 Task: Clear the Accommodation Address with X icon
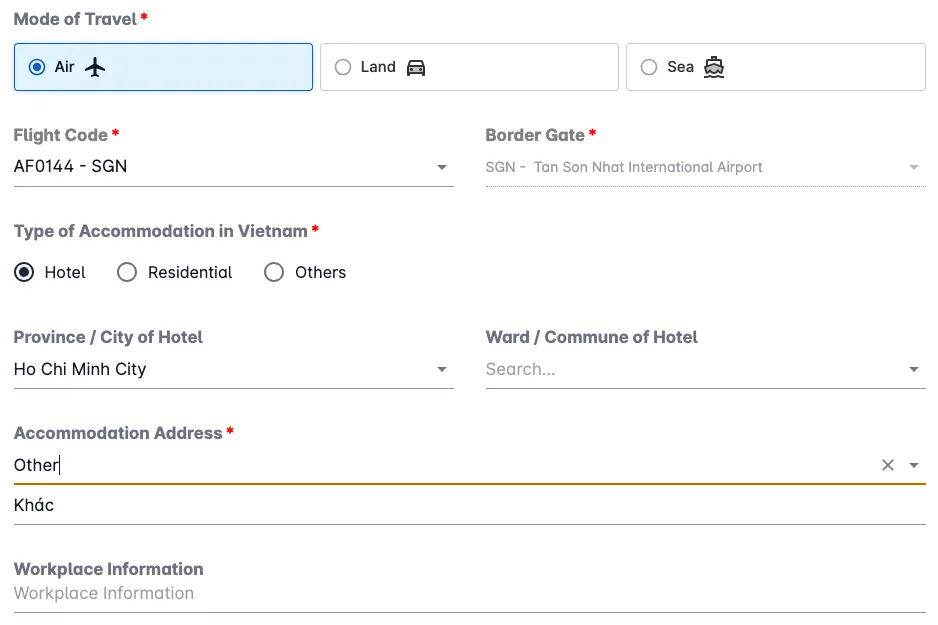(x=888, y=465)
